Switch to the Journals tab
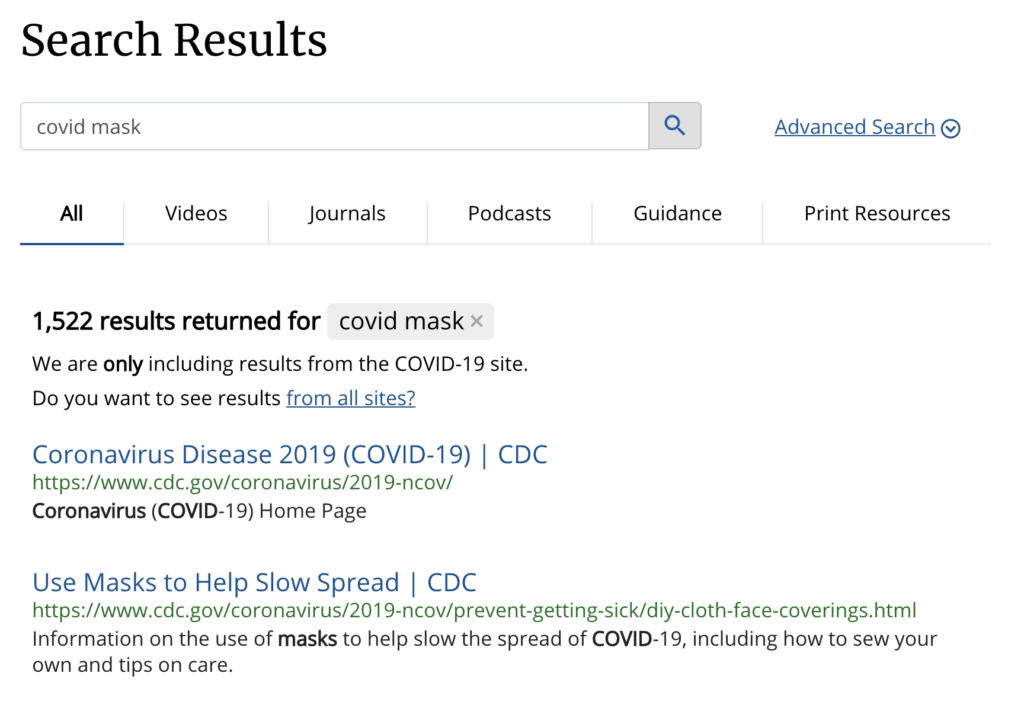The width and height of the screenshot is (1024, 718). point(347,214)
